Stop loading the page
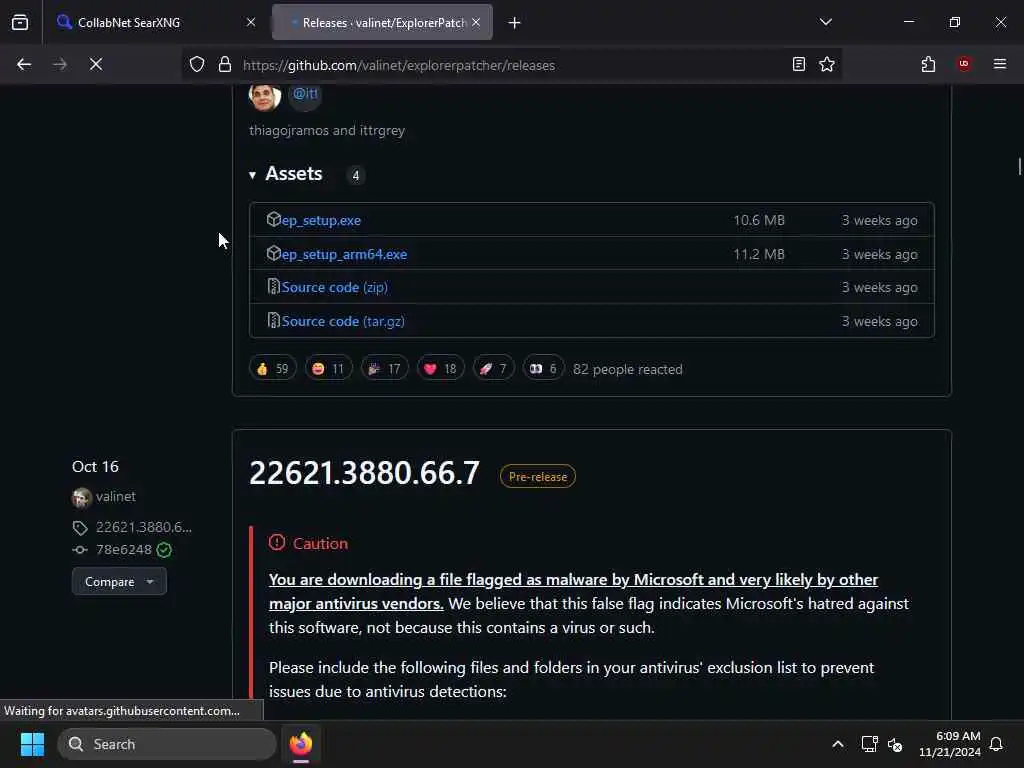Image resolution: width=1024 pixels, height=768 pixels. 96,64
